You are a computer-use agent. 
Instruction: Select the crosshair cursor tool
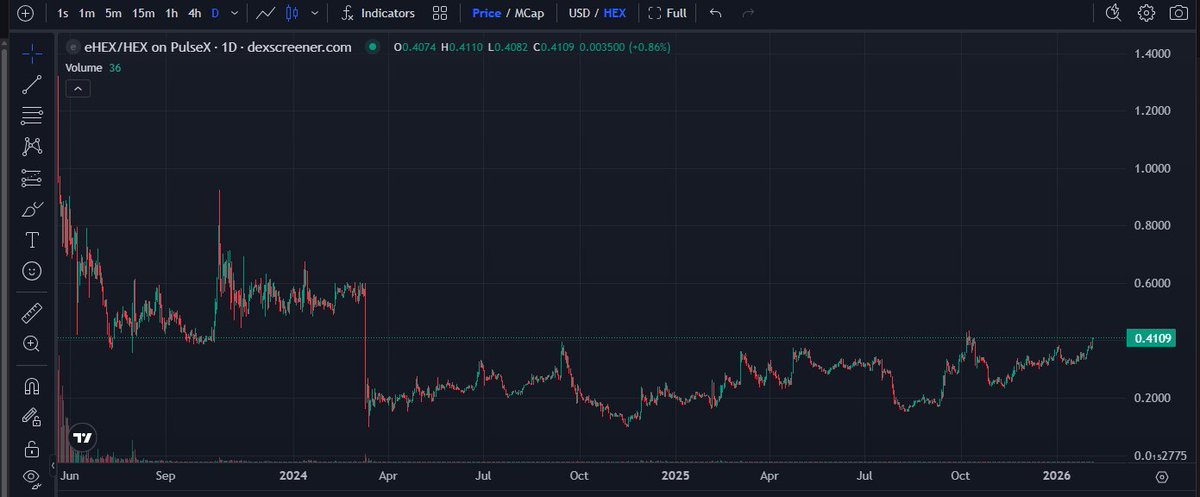[x=32, y=54]
